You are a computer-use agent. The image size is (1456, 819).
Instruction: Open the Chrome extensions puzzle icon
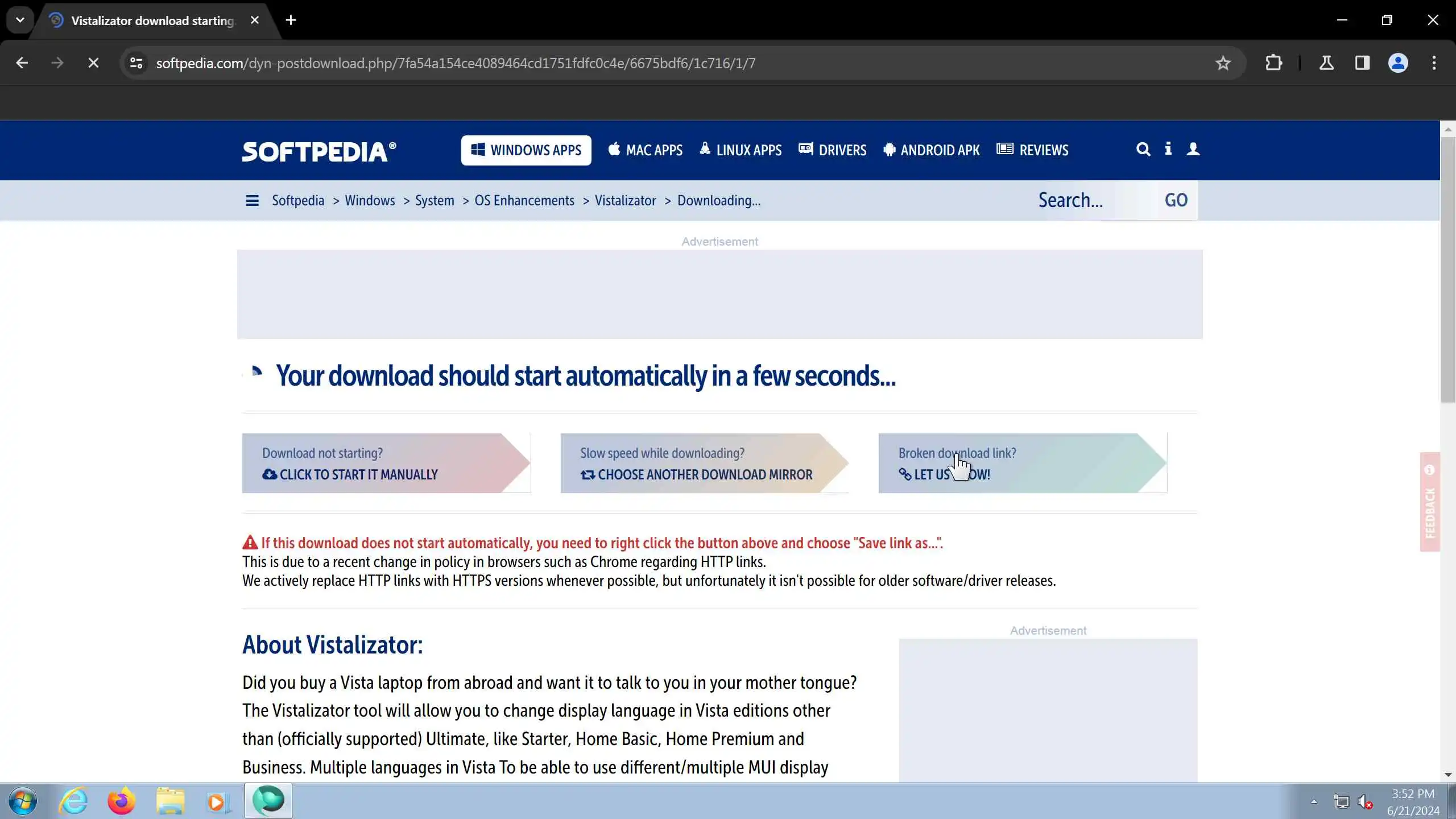[1273, 63]
